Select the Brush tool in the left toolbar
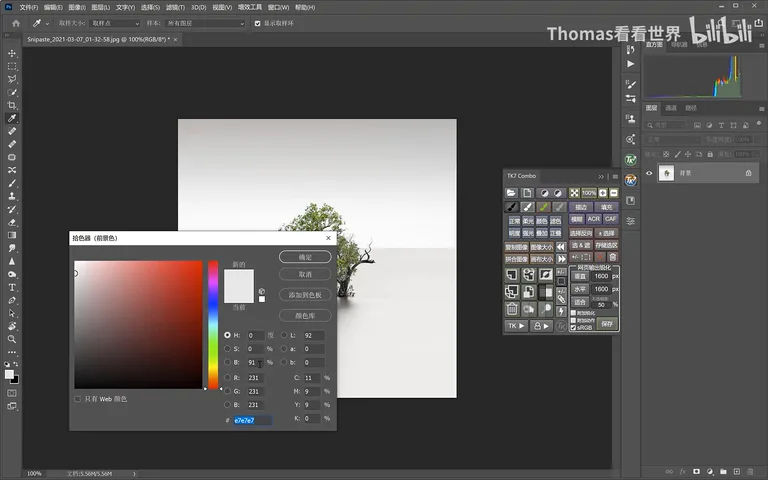768x480 pixels. 12,183
